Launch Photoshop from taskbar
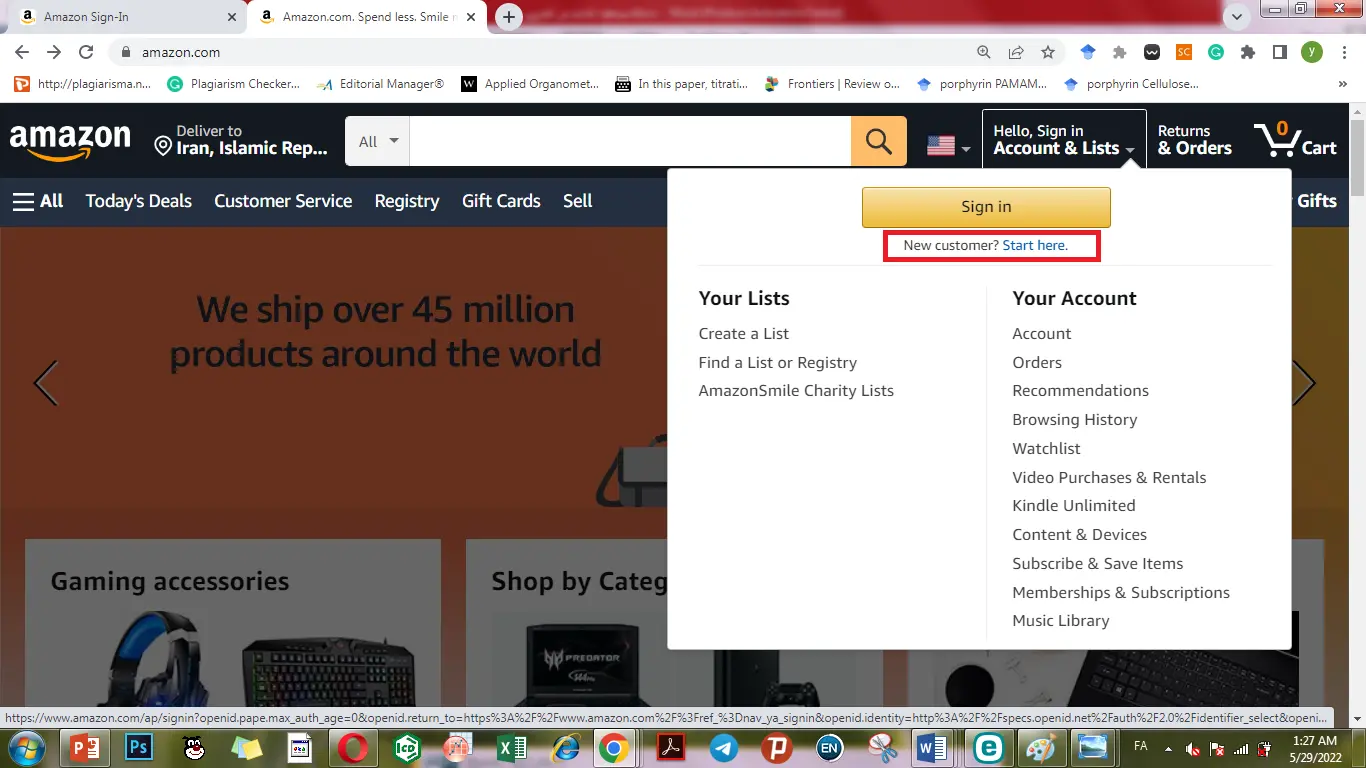This screenshot has width=1366, height=768. (138, 747)
